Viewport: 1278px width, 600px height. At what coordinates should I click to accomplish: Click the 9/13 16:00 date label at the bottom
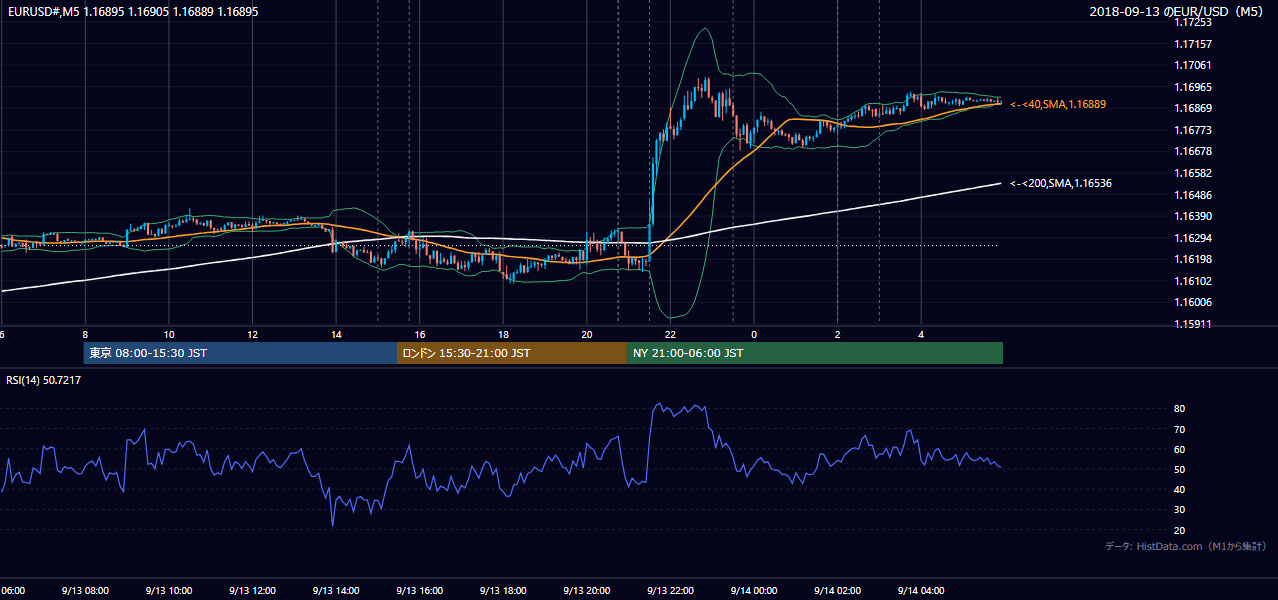coord(420,590)
